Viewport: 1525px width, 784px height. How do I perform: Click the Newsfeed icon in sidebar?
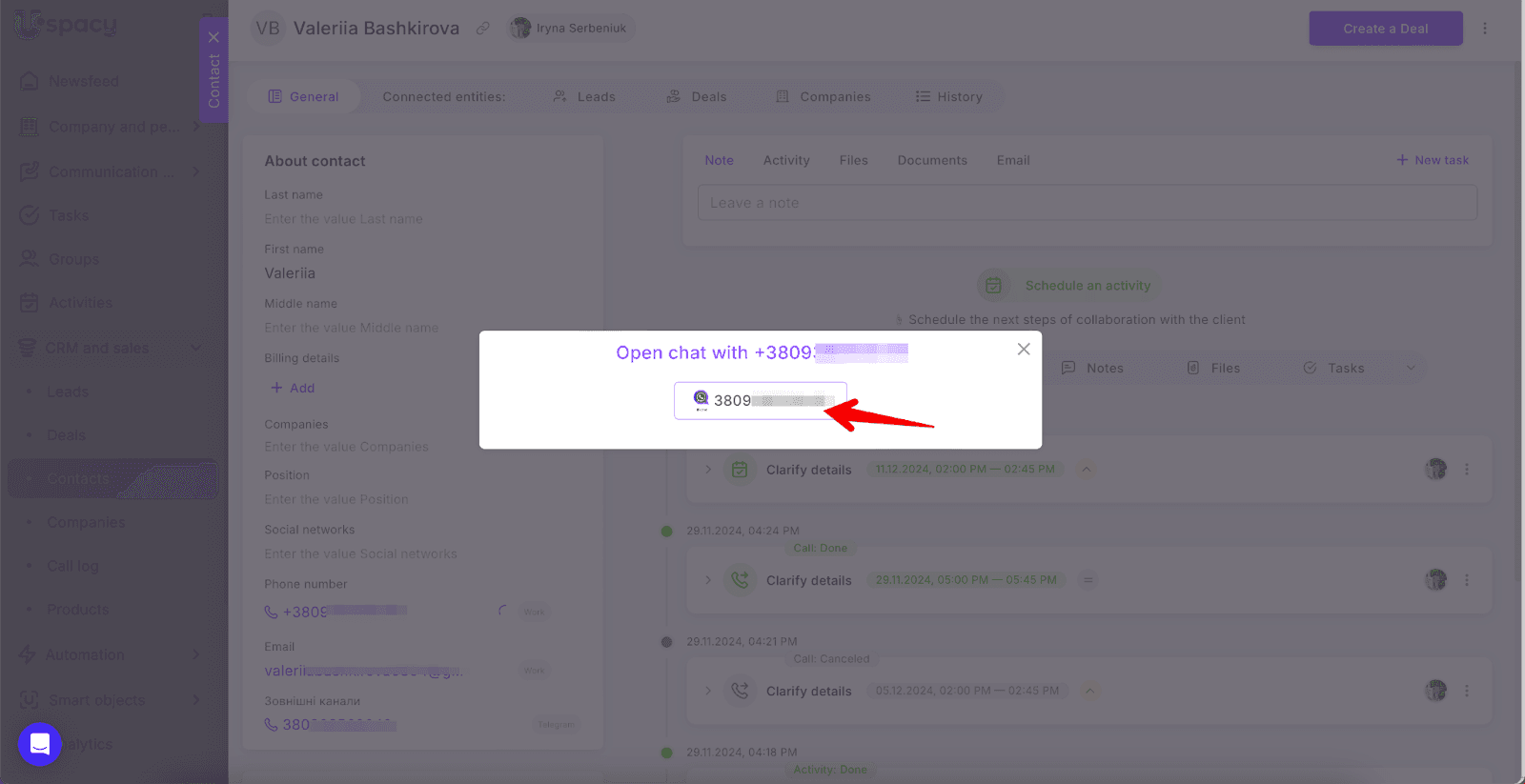click(30, 82)
